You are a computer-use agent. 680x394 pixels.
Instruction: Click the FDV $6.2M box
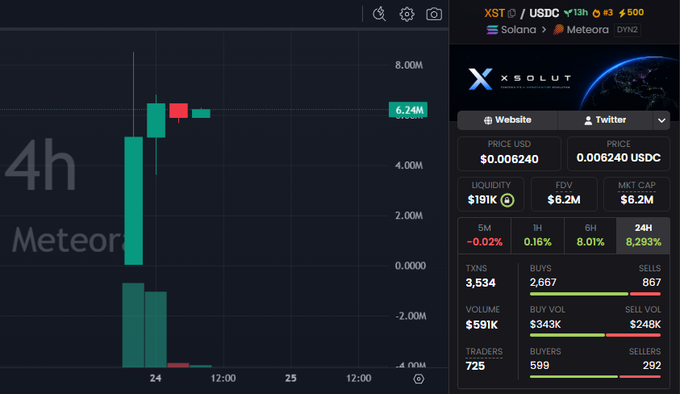pyautogui.click(x=564, y=194)
